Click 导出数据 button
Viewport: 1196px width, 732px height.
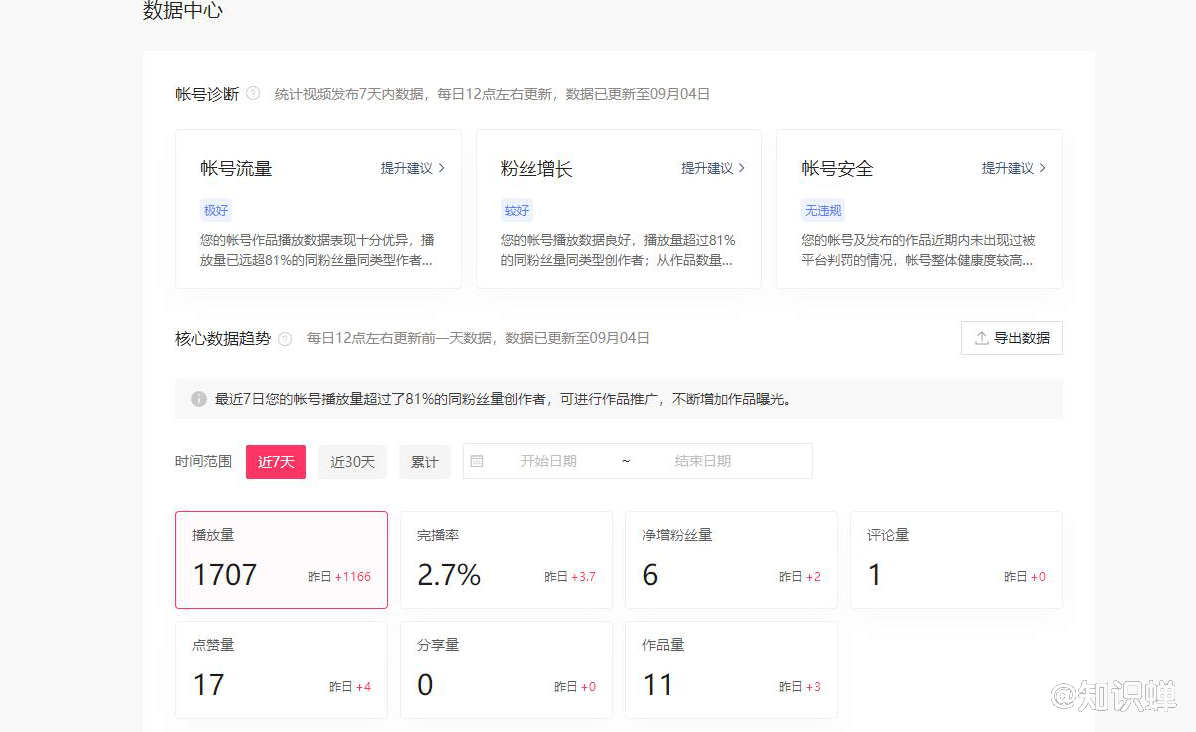(x=1011, y=338)
